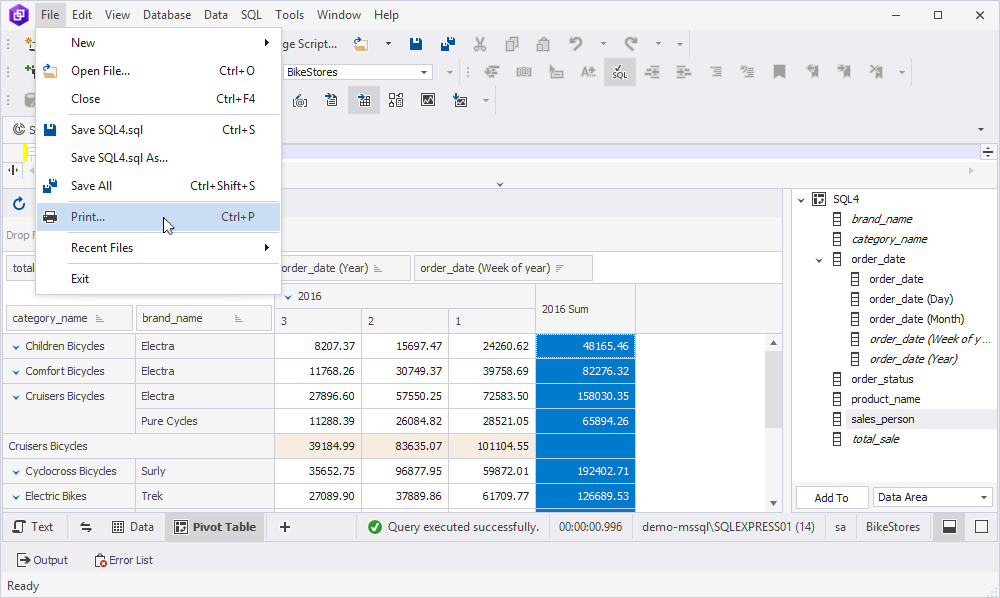Choose Print... in the File menu
The width and height of the screenshot is (1000, 598).
coord(158,217)
